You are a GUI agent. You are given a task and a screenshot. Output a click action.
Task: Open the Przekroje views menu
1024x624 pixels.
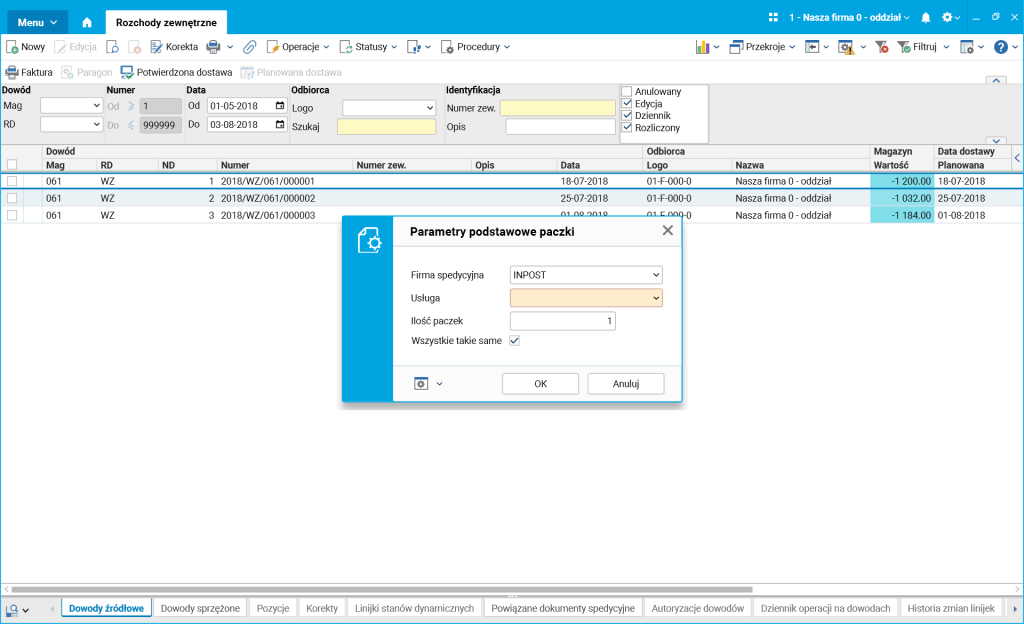(x=762, y=47)
